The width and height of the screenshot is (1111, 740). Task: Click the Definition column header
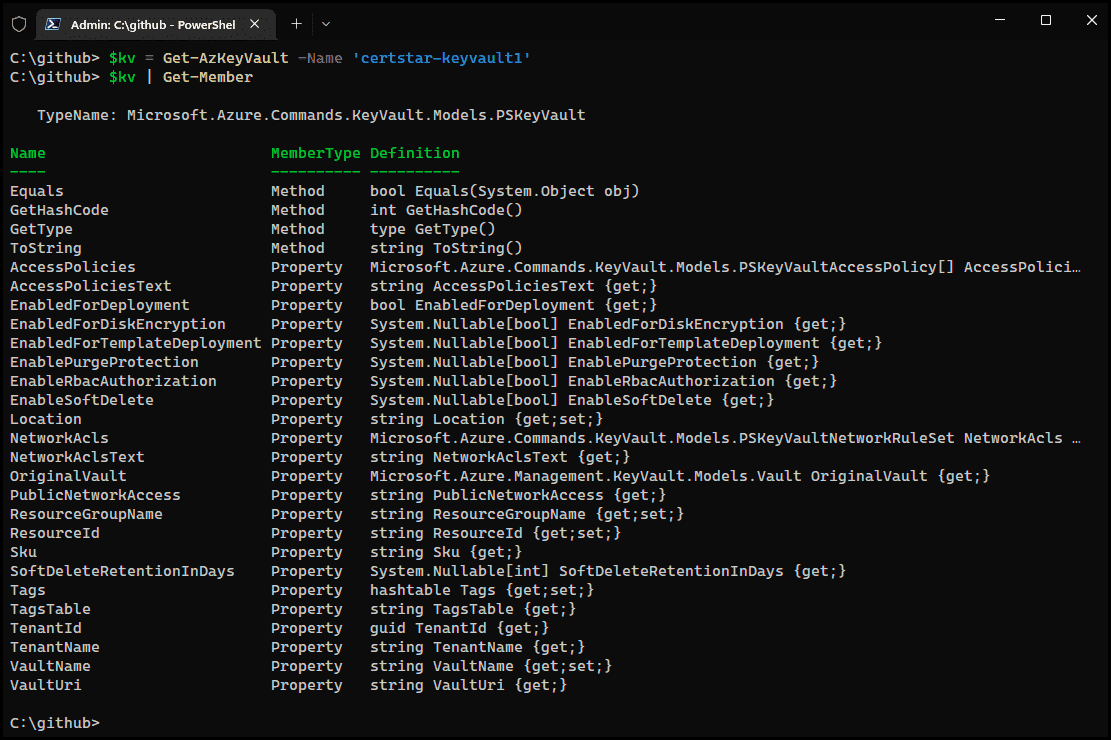(x=414, y=153)
